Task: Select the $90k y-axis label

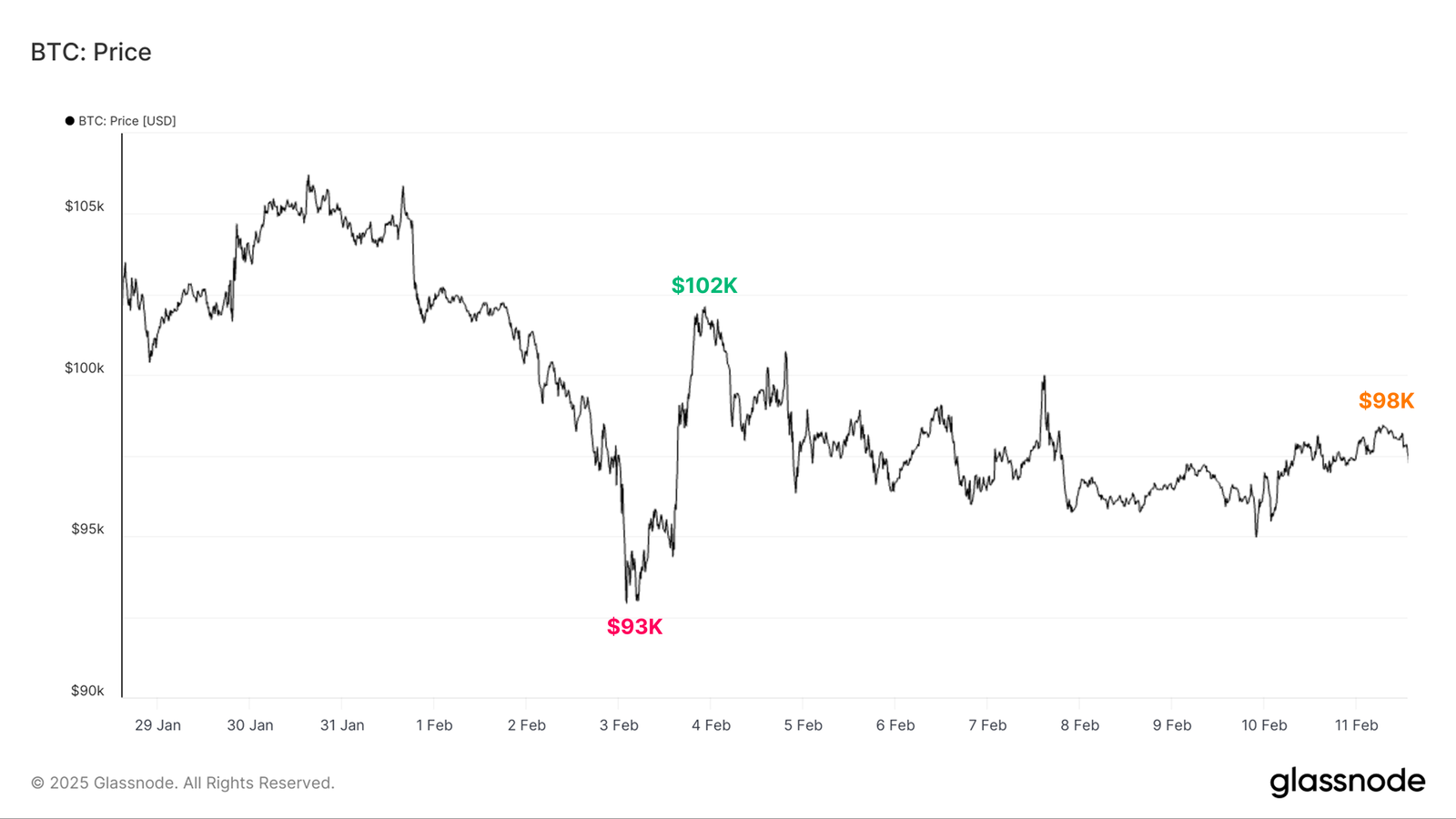Action: [87, 691]
